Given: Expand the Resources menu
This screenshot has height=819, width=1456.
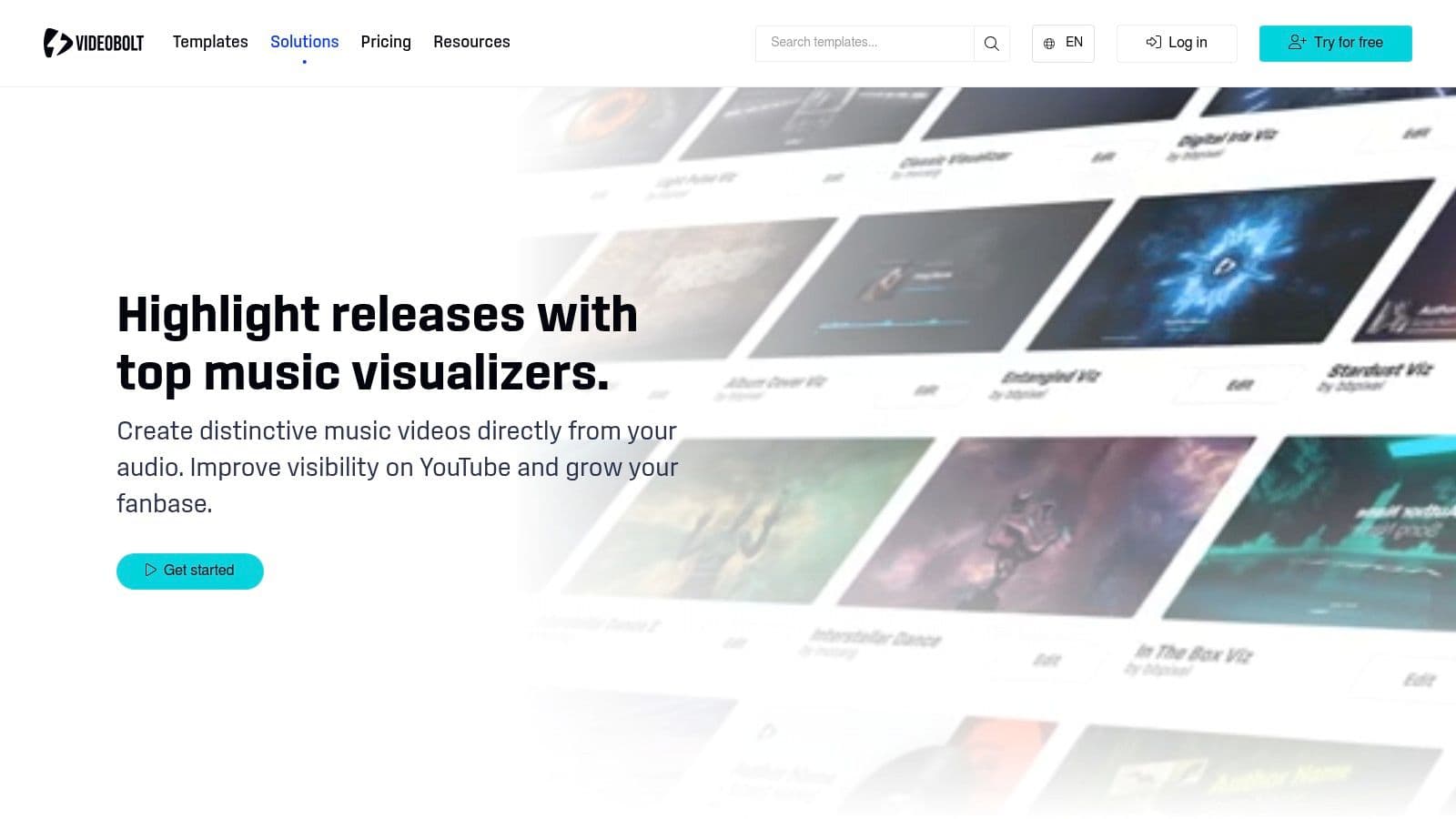Looking at the screenshot, I should [471, 42].
